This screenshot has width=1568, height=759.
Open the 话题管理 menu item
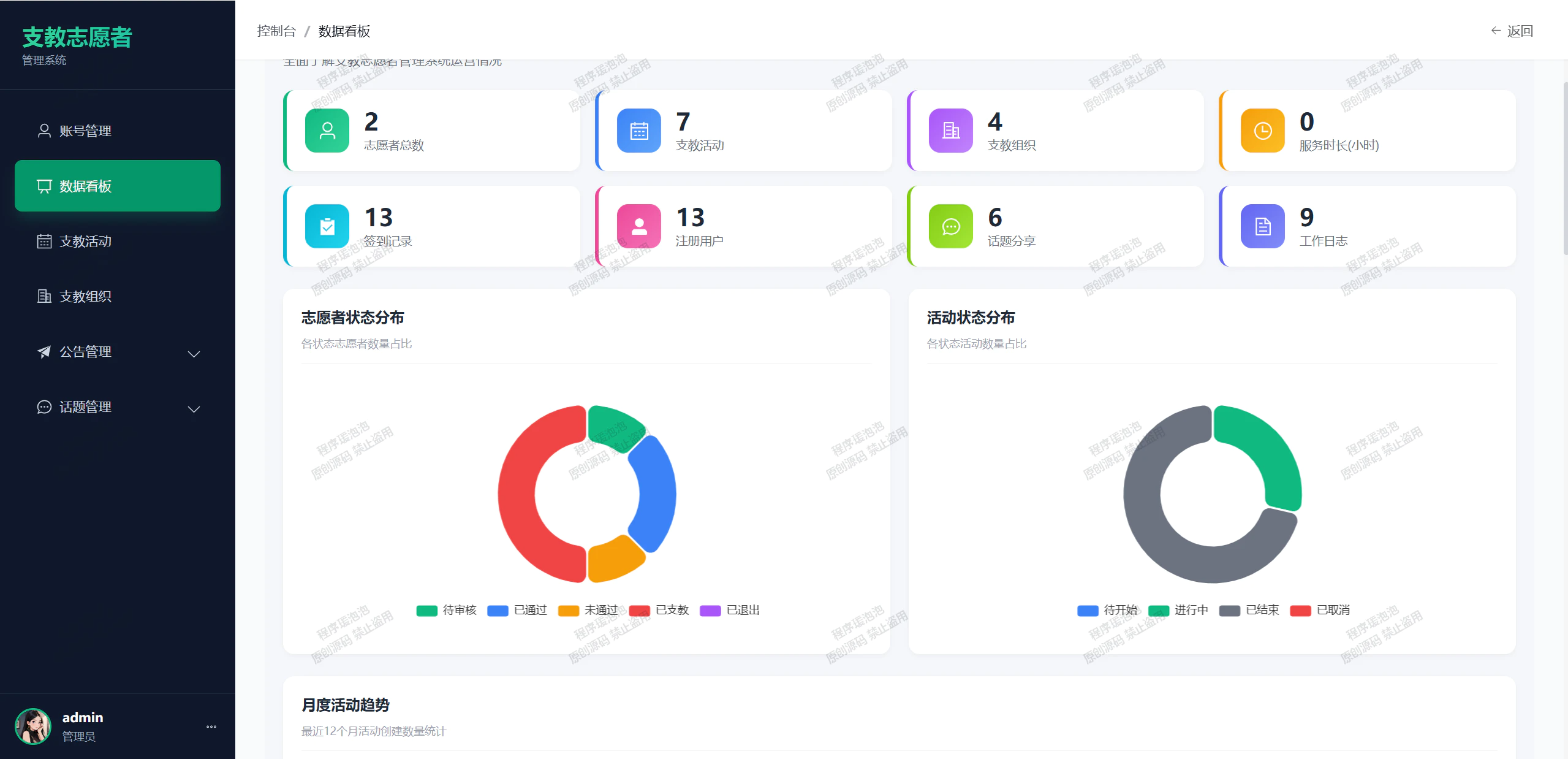coord(118,406)
